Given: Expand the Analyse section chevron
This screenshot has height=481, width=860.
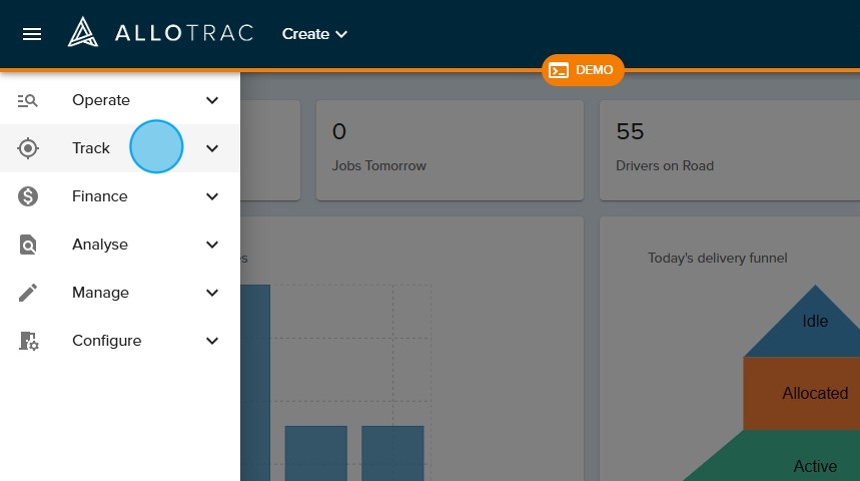Looking at the screenshot, I should point(212,244).
